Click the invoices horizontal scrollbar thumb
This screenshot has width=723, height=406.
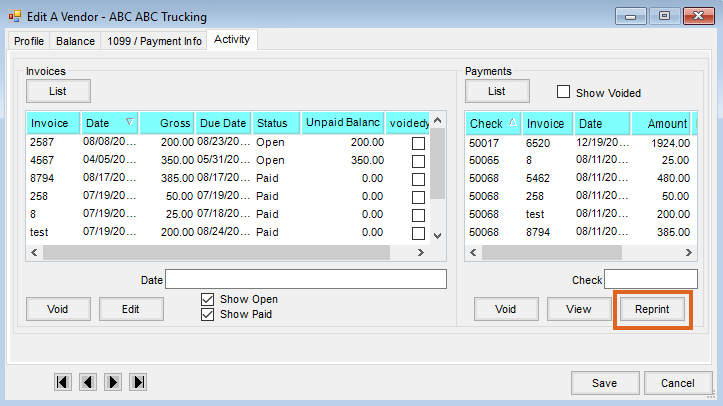coord(216,253)
